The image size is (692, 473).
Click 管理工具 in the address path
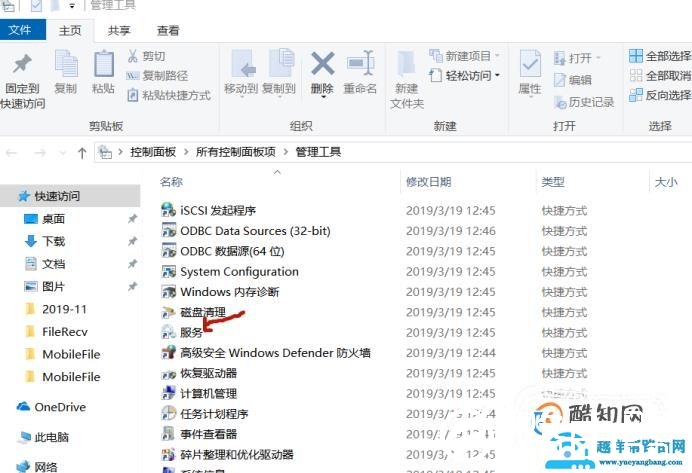(318, 152)
